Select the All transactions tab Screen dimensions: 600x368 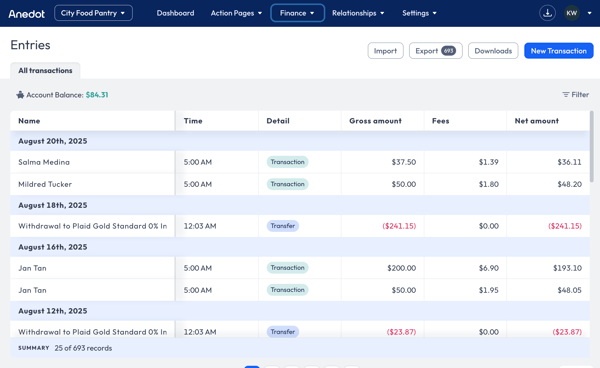45,70
